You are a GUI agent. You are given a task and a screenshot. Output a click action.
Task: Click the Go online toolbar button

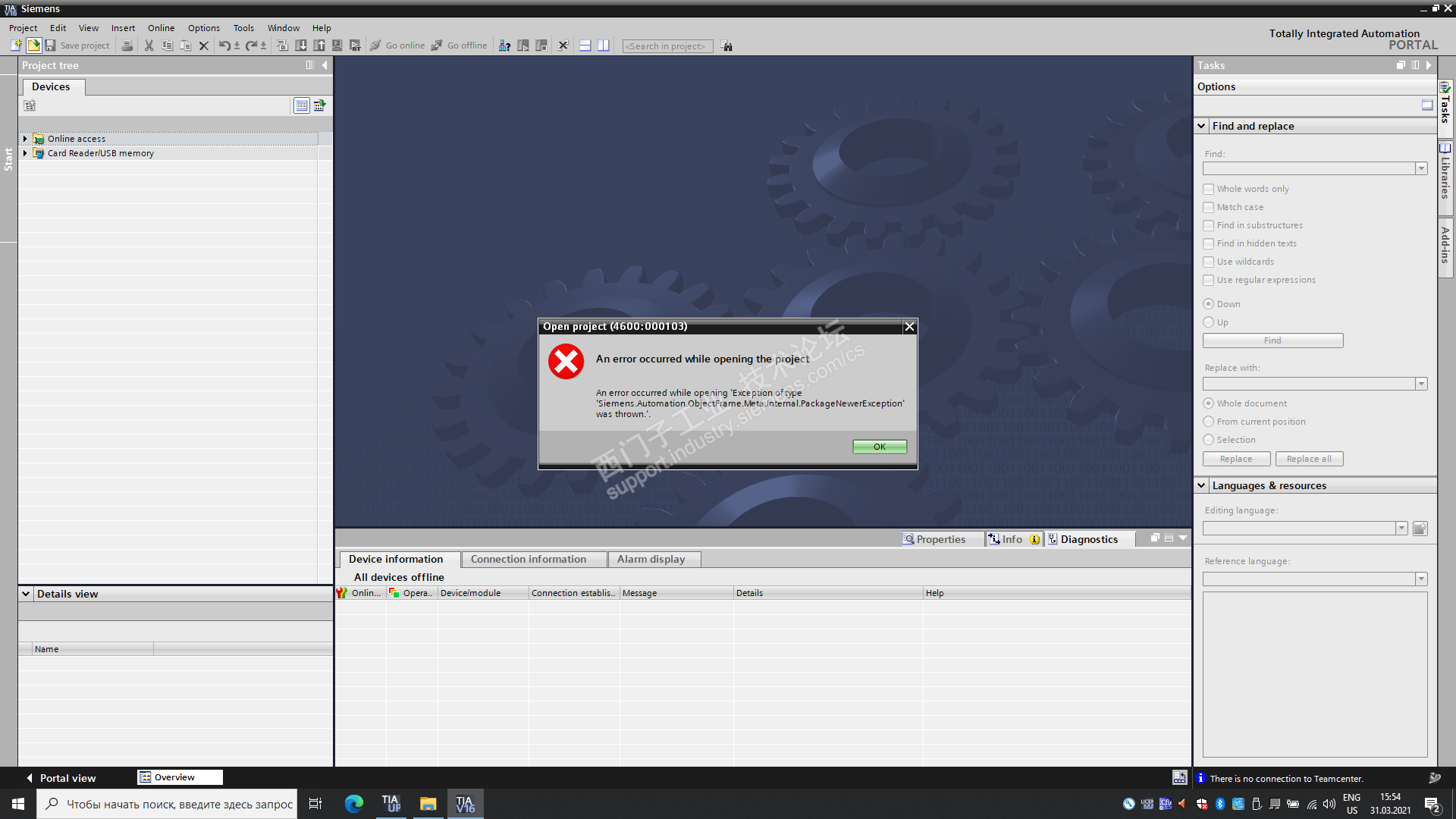(398, 45)
